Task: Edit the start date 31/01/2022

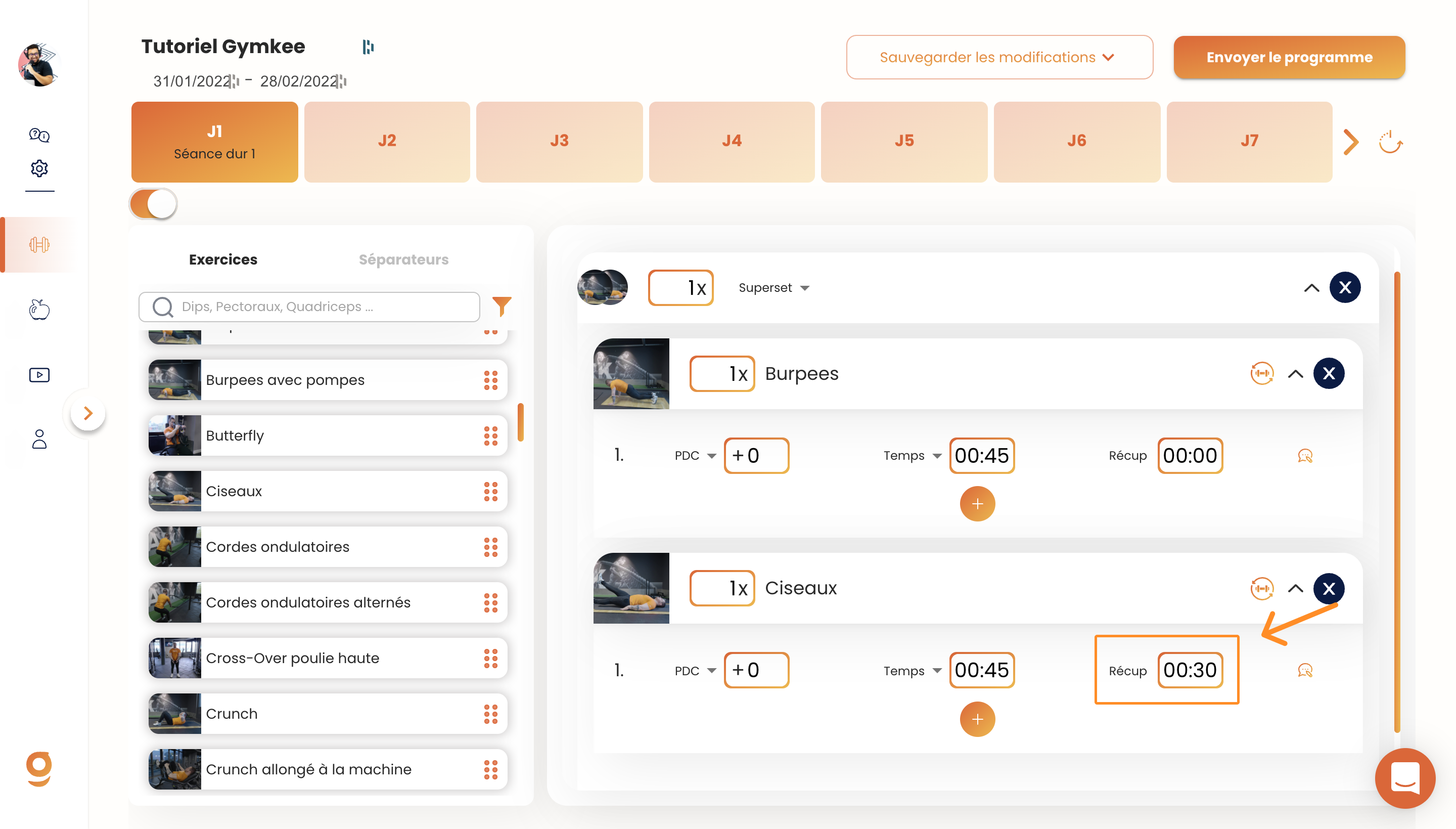Action: [192, 81]
